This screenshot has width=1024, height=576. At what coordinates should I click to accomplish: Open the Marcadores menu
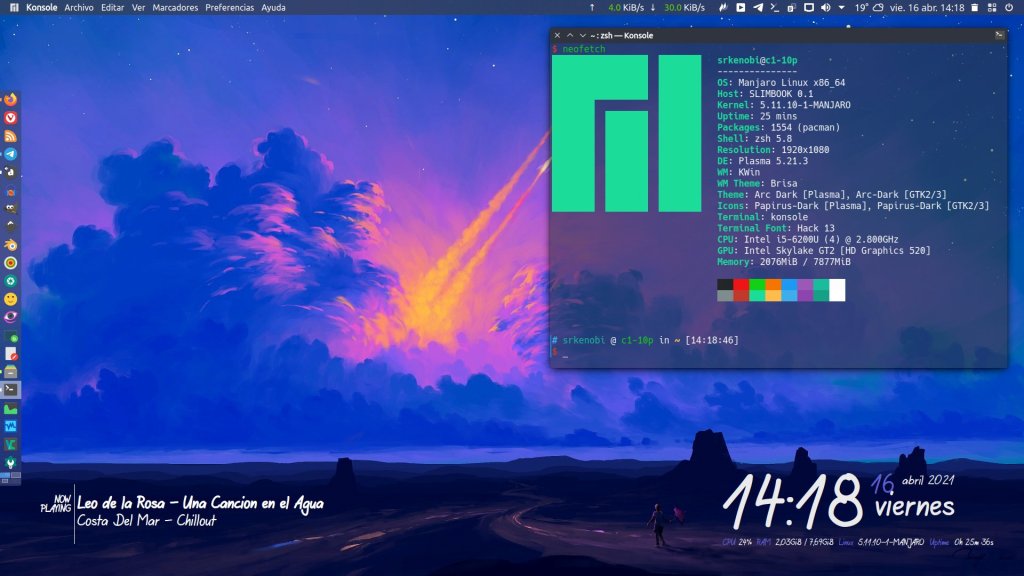click(175, 8)
